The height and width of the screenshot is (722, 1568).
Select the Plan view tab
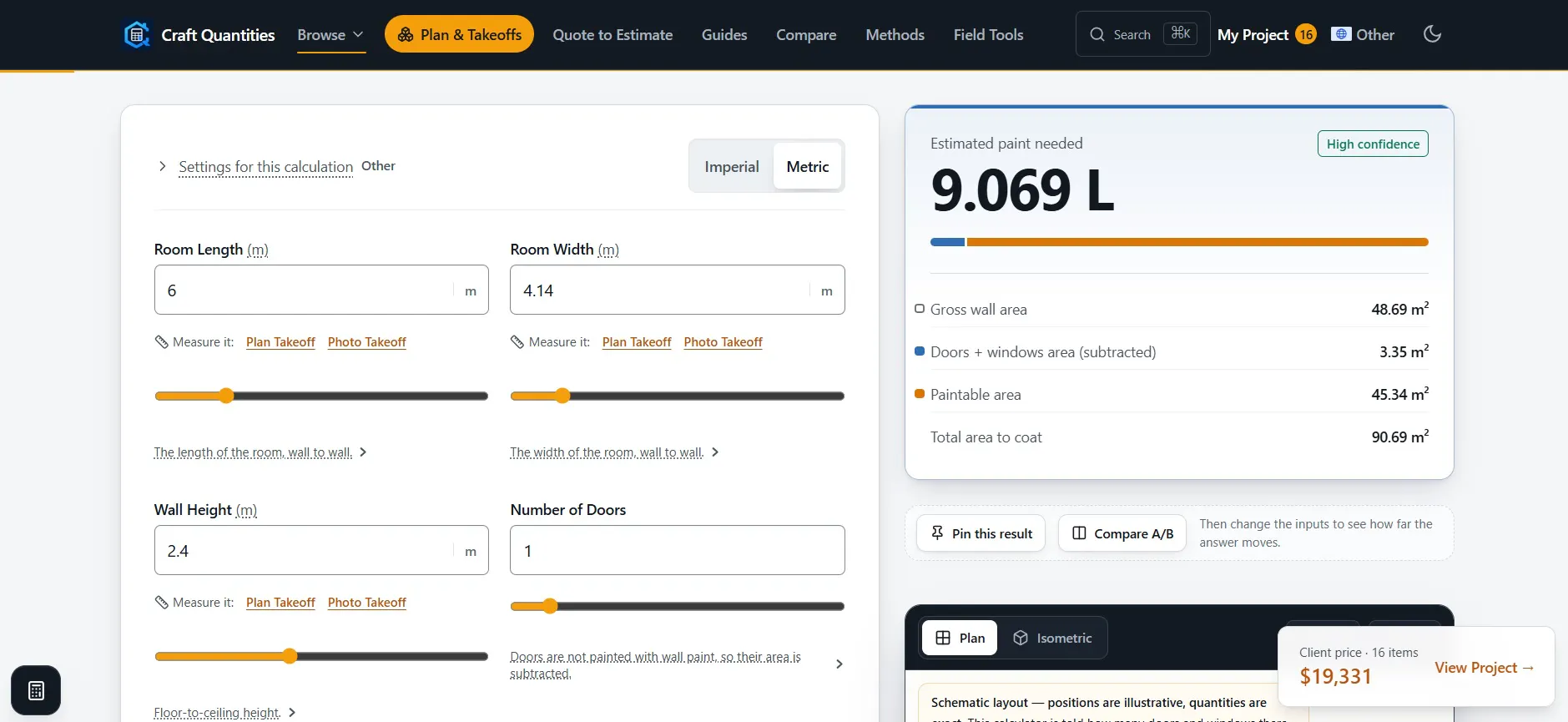[960, 638]
